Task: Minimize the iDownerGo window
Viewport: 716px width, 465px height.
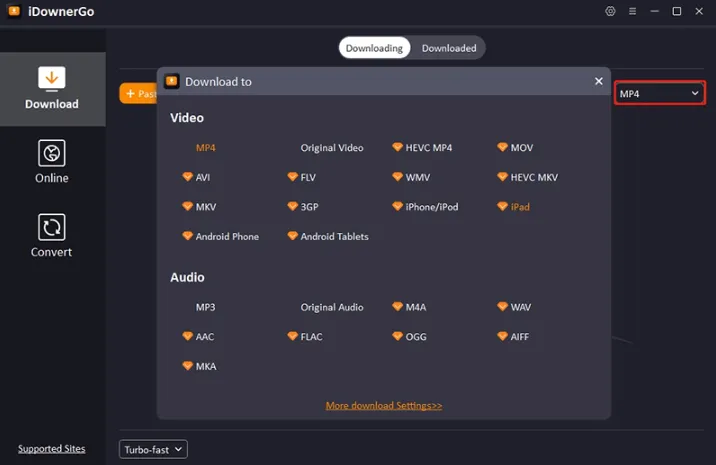Action: 654,11
